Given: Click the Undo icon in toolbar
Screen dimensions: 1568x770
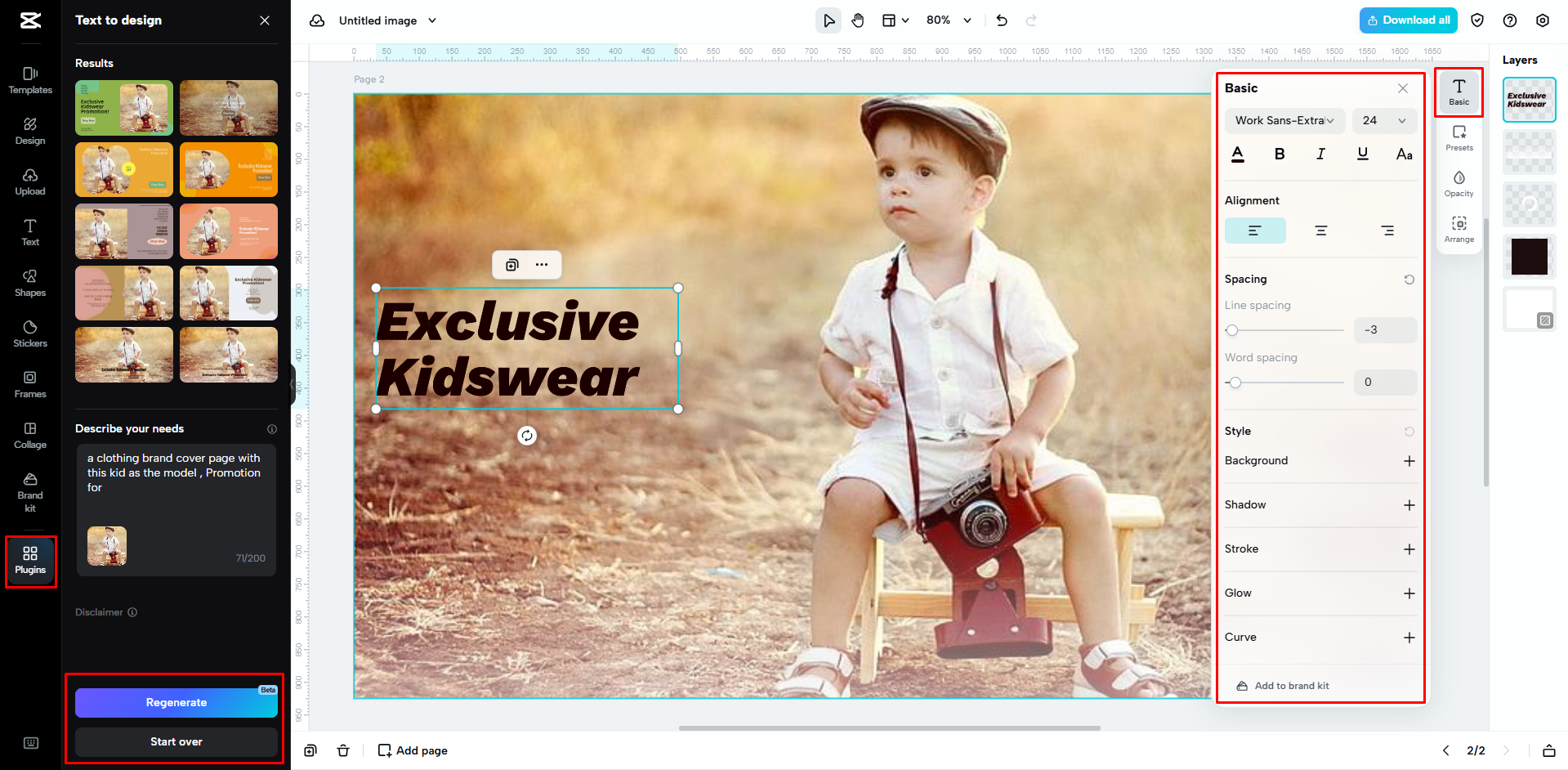Looking at the screenshot, I should point(1001,20).
